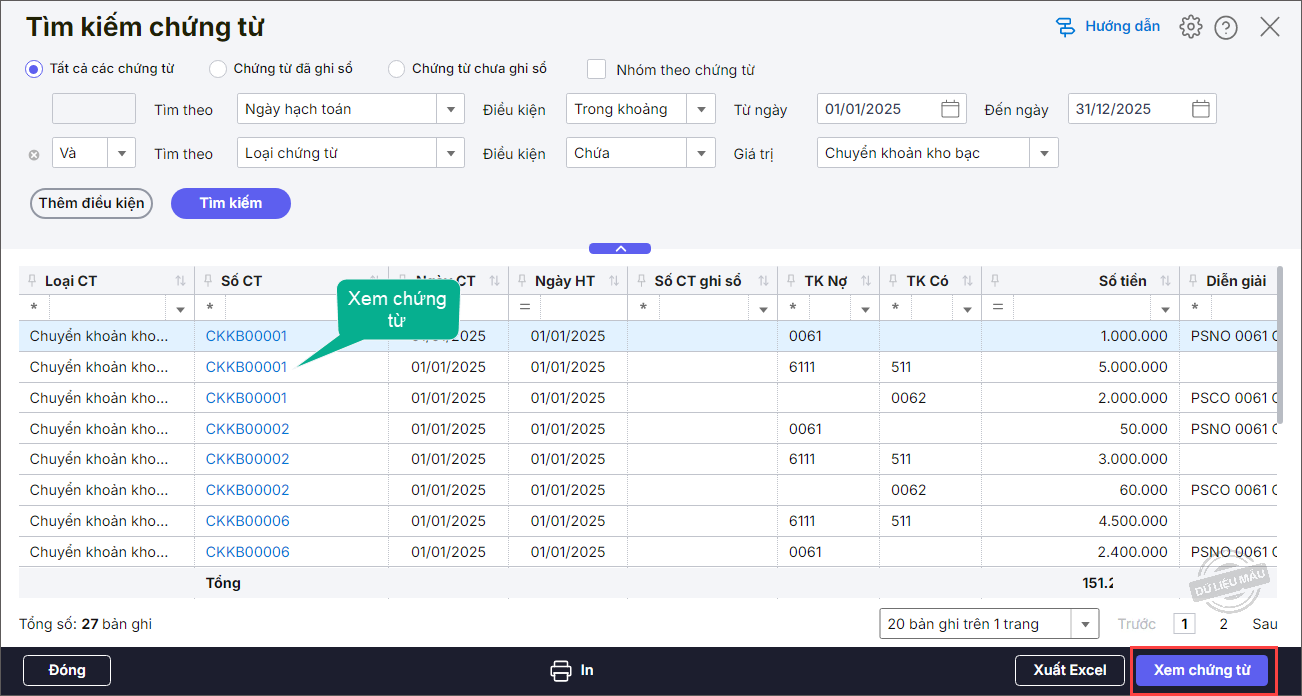Select Chứng từ chưa ghi sổ option
This screenshot has height=696, width=1302.
(397, 69)
